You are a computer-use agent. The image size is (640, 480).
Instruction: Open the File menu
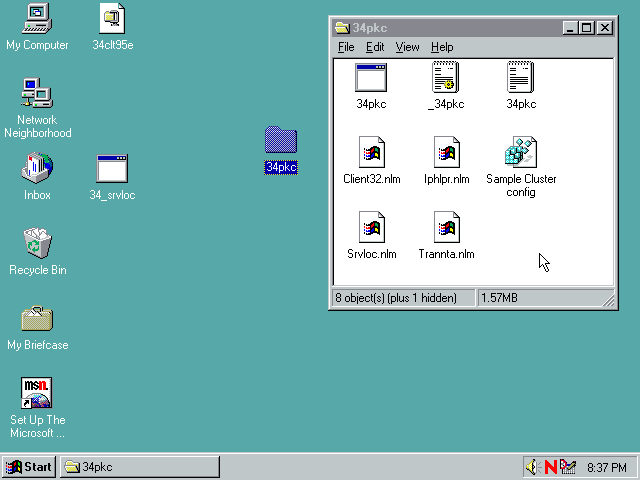point(346,47)
